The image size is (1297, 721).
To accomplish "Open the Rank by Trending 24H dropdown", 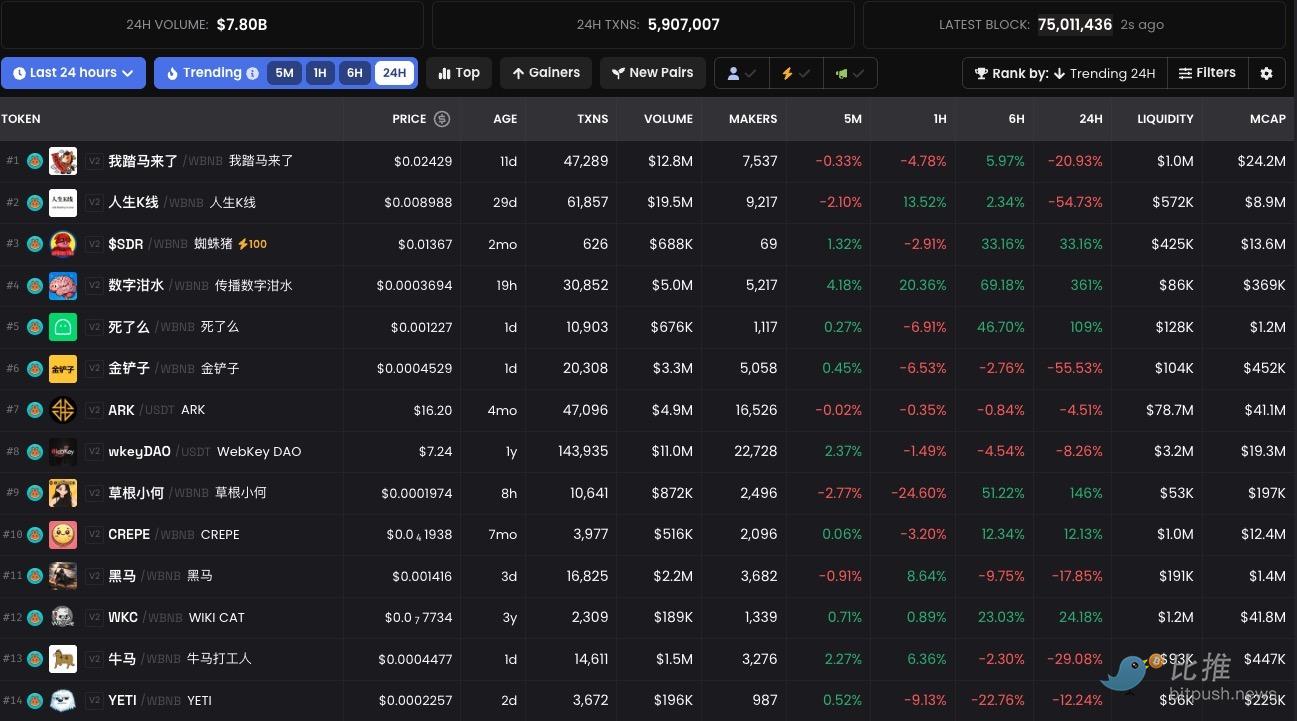I will [1064, 73].
